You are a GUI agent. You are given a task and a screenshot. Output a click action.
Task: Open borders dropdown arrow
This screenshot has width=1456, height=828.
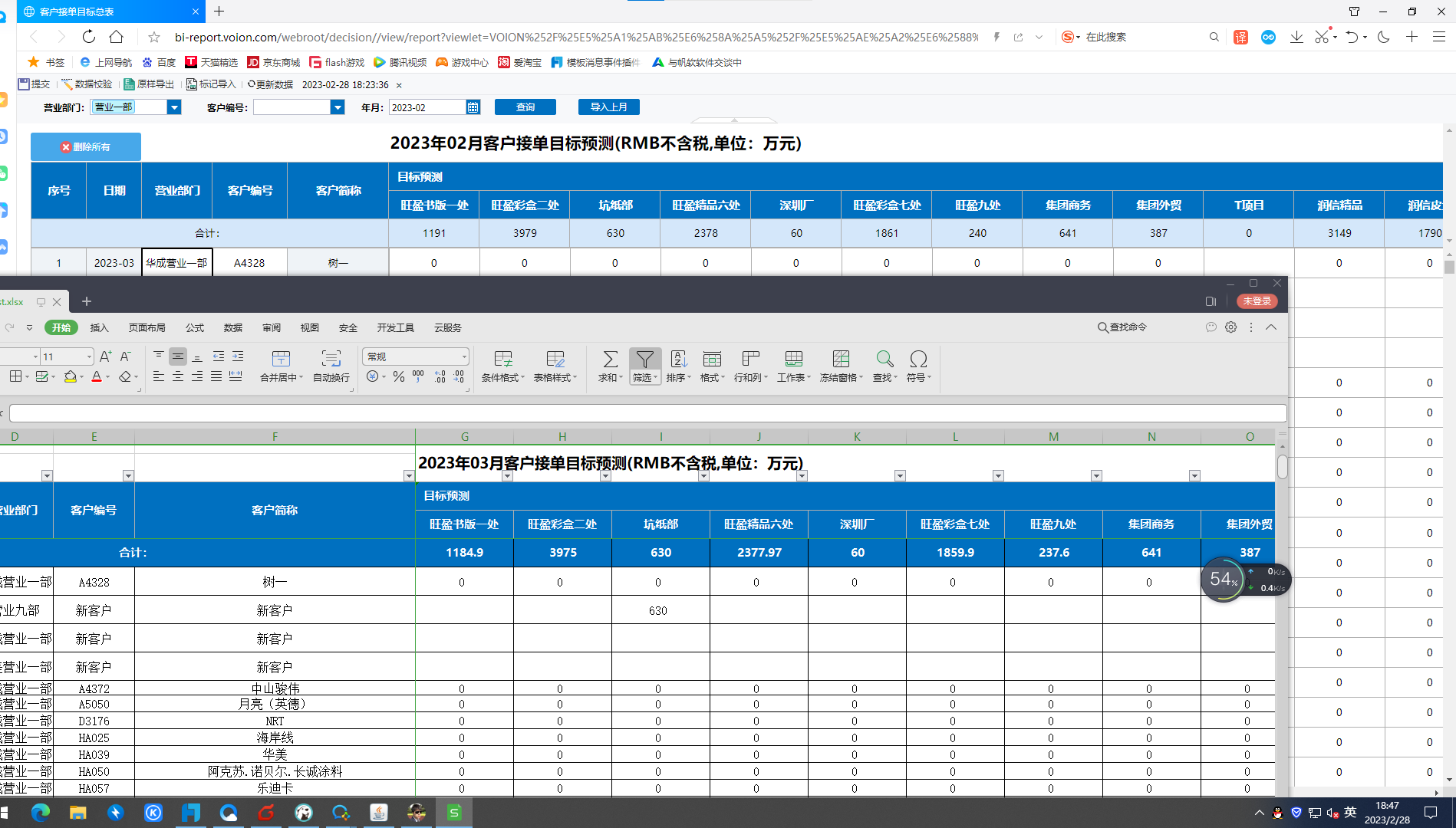coord(27,376)
